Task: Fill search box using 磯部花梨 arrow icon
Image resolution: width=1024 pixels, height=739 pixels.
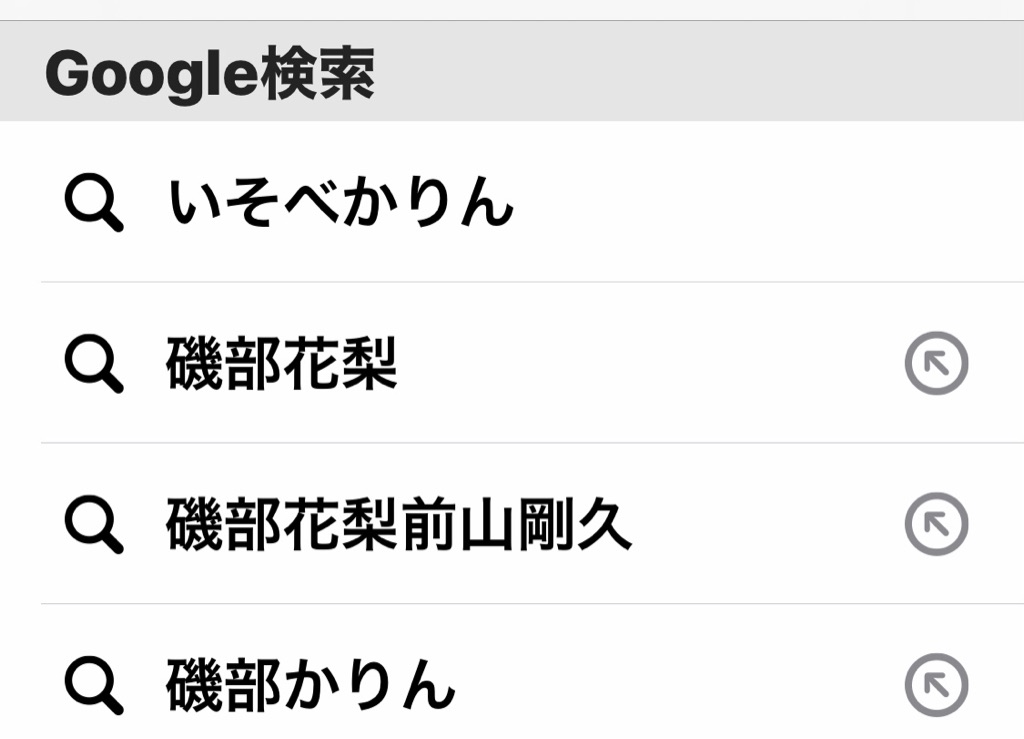Action: (936, 363)
